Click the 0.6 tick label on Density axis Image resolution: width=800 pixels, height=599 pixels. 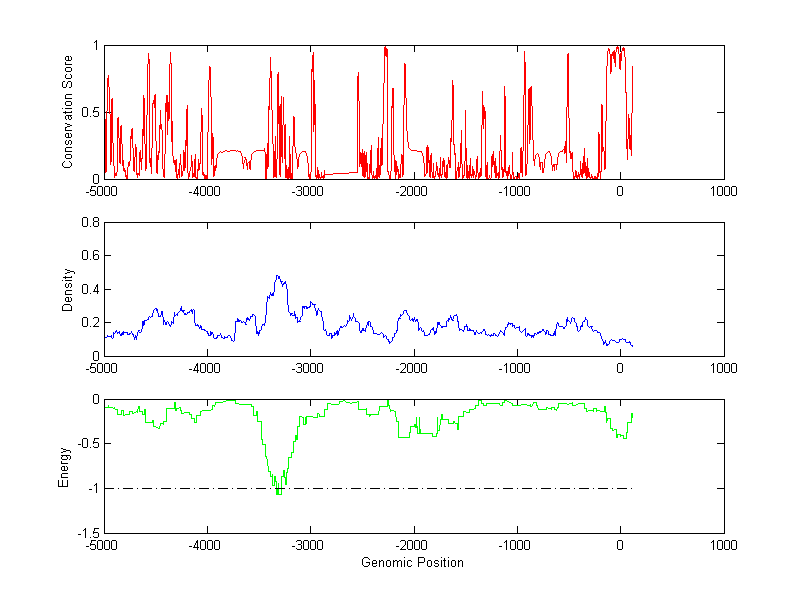(89, 256)
